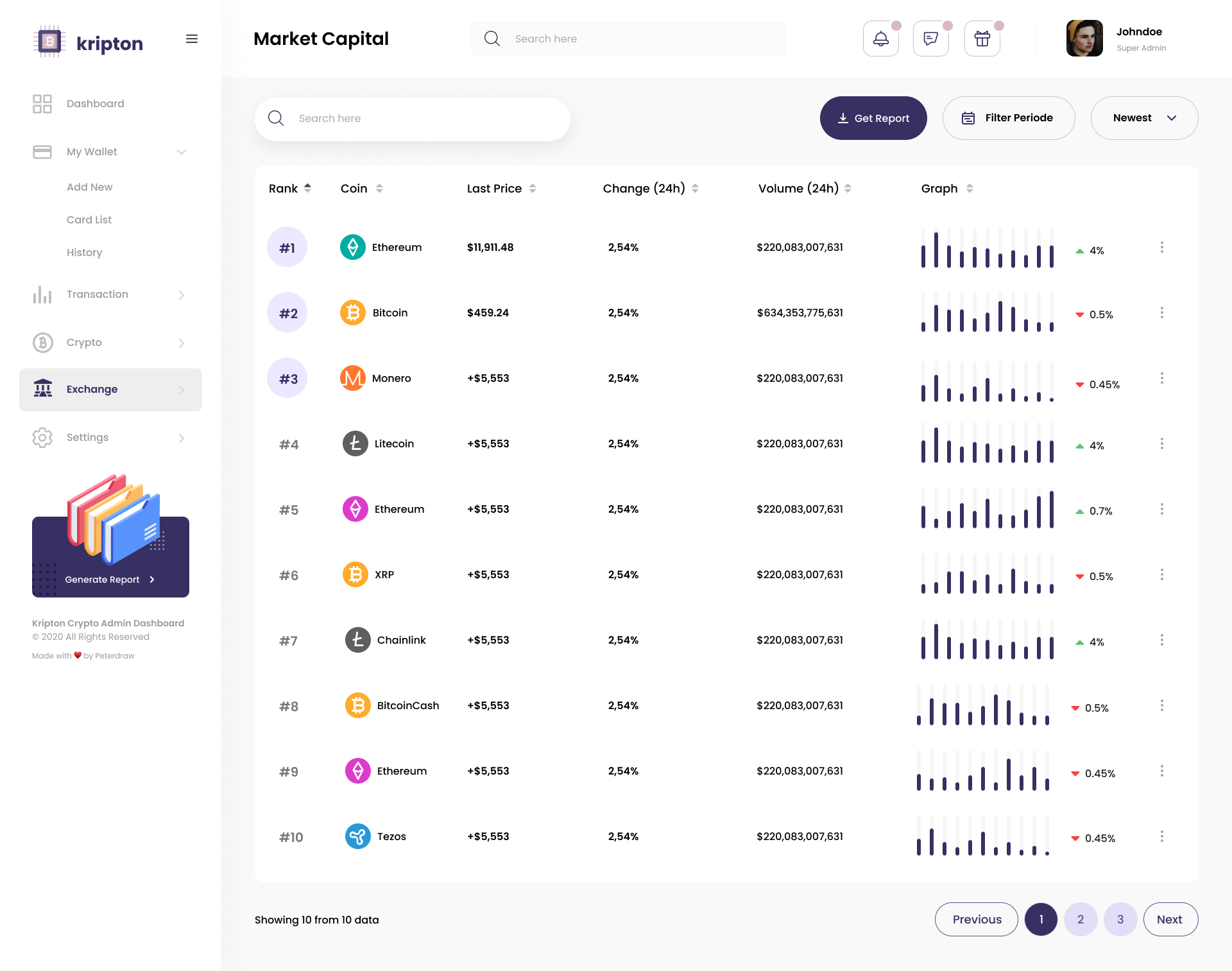Image resolution: width=1232 pixels, height=971 pixels.
Task: Open the three-dot menu for row #1
Action: [x=1162, y=248]
